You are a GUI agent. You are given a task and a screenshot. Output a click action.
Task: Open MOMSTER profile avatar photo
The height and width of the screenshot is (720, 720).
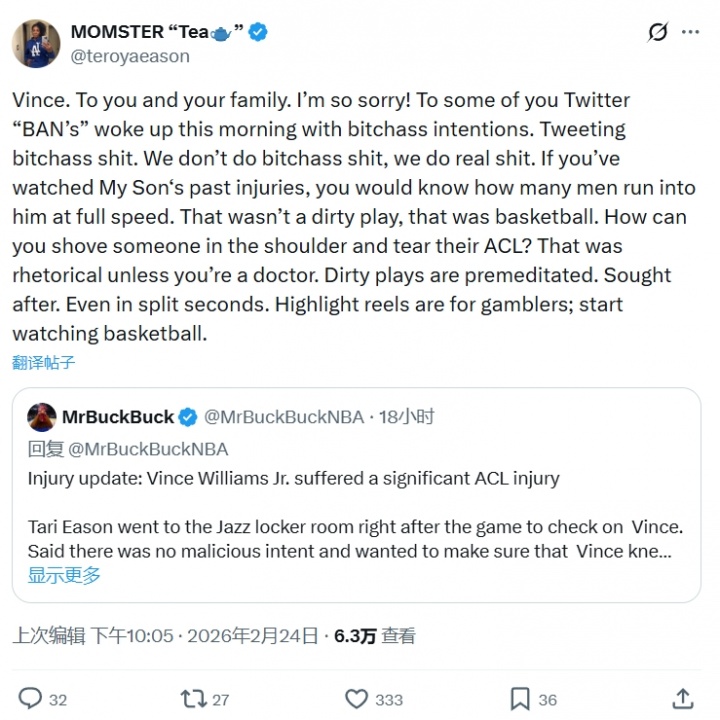35,42
